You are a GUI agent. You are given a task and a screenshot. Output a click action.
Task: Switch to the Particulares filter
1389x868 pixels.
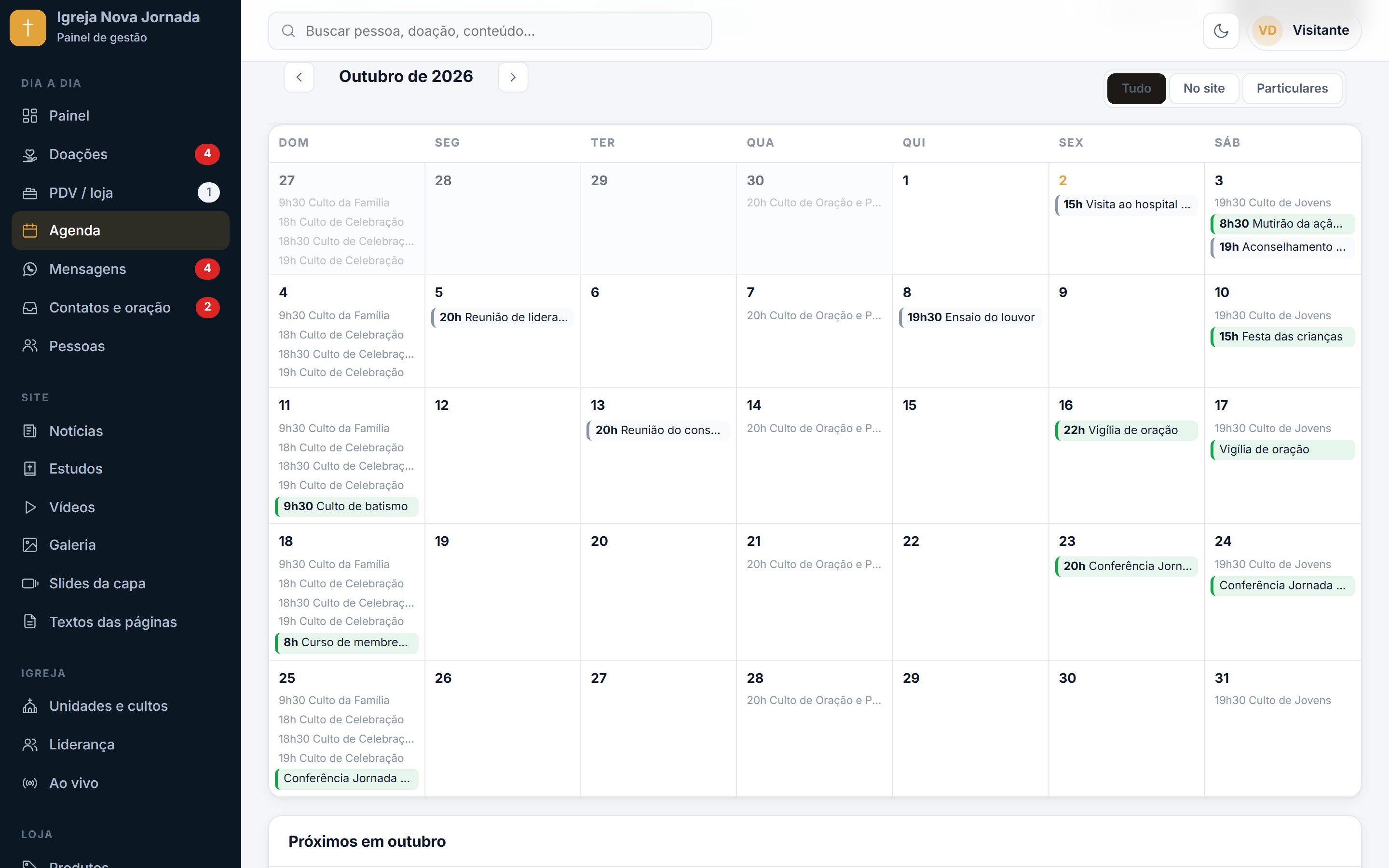(x=1292, y=88)
